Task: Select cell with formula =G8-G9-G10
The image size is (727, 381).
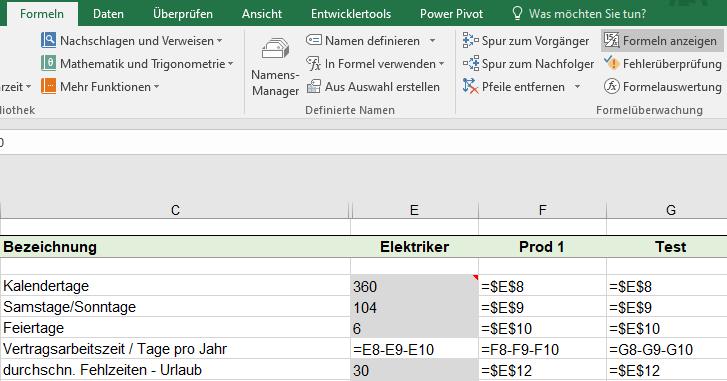Action: [x=667, y=349]
